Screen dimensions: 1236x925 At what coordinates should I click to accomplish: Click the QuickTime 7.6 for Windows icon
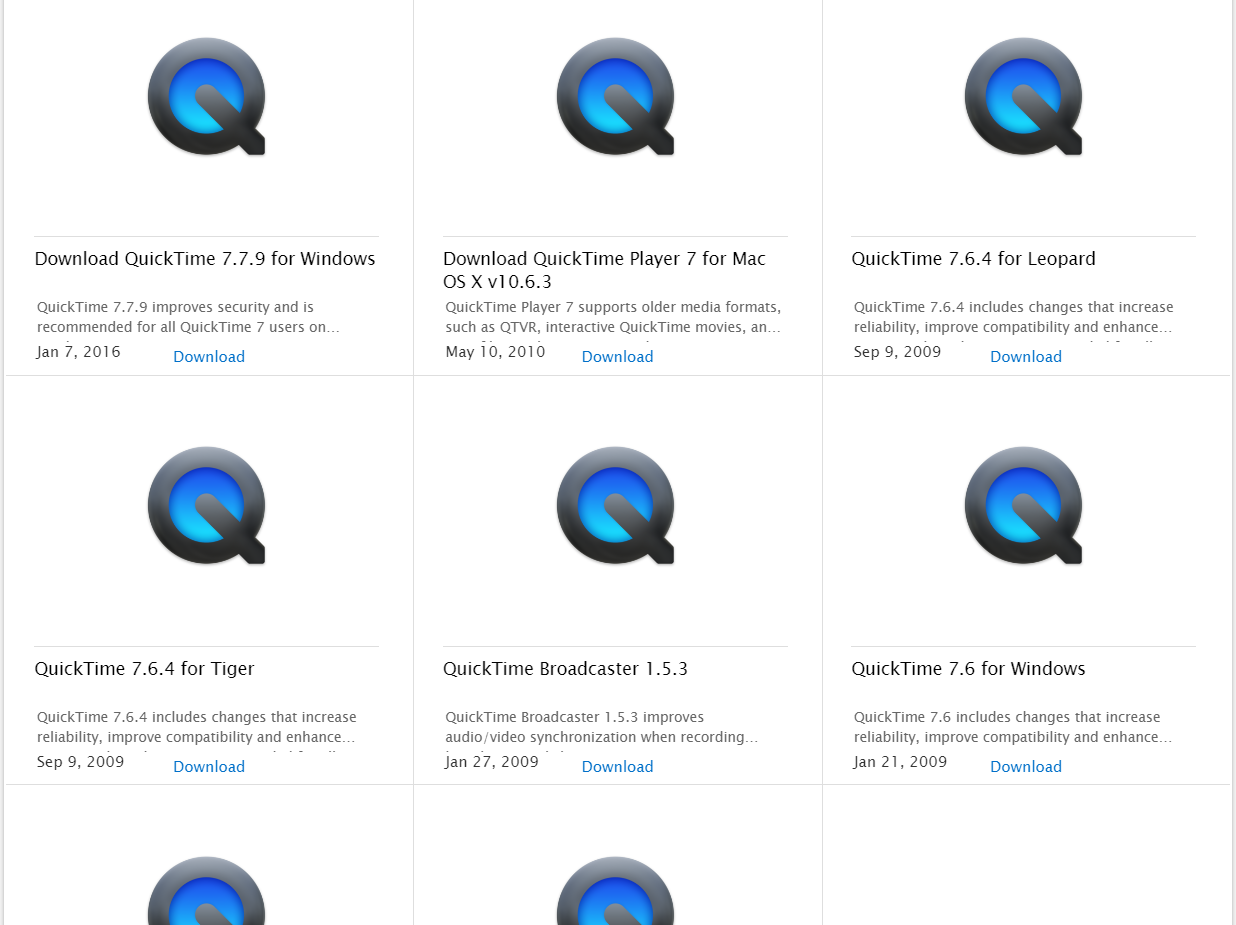[x=1024, y=506]
